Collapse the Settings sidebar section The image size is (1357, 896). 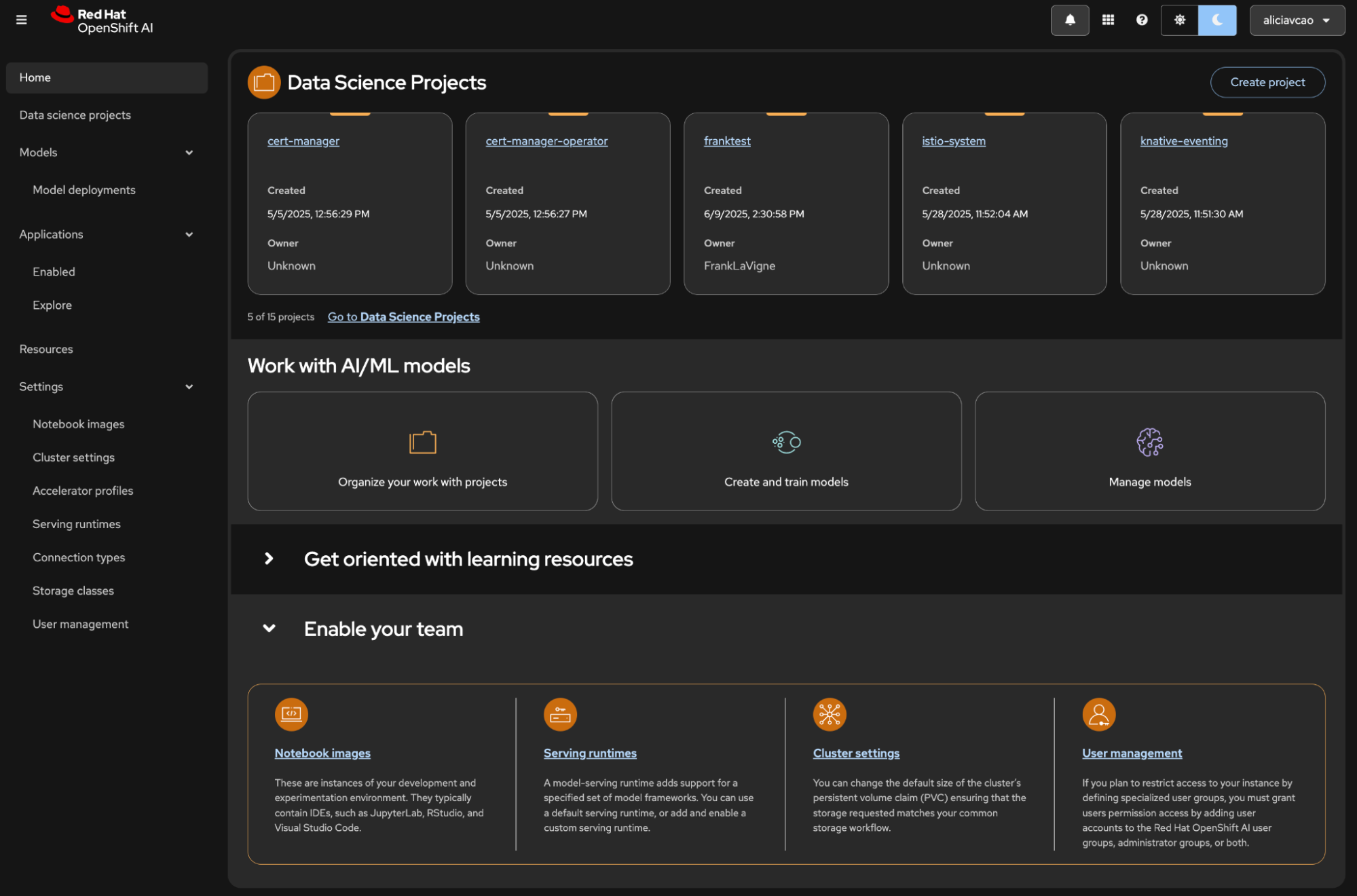click(189, 386)
